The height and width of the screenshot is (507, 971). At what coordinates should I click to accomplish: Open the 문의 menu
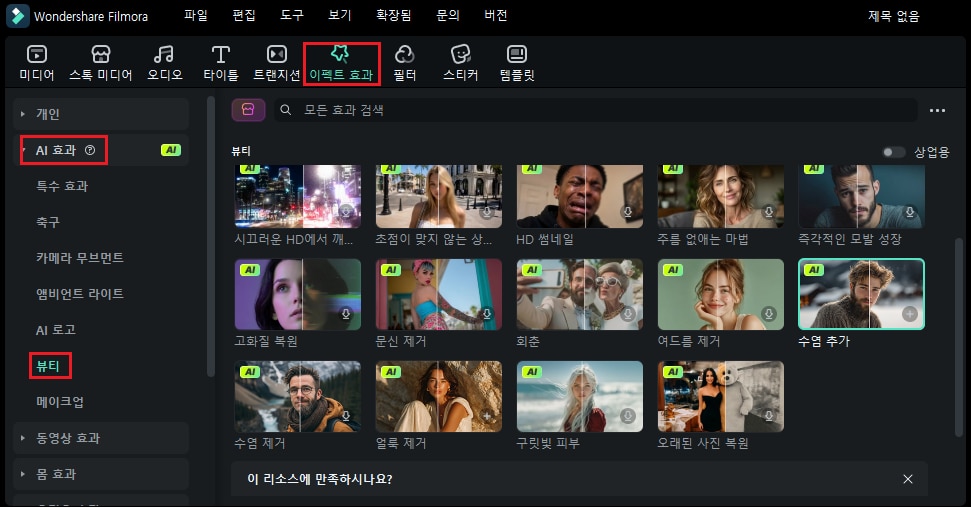click(x=448, y=15)
